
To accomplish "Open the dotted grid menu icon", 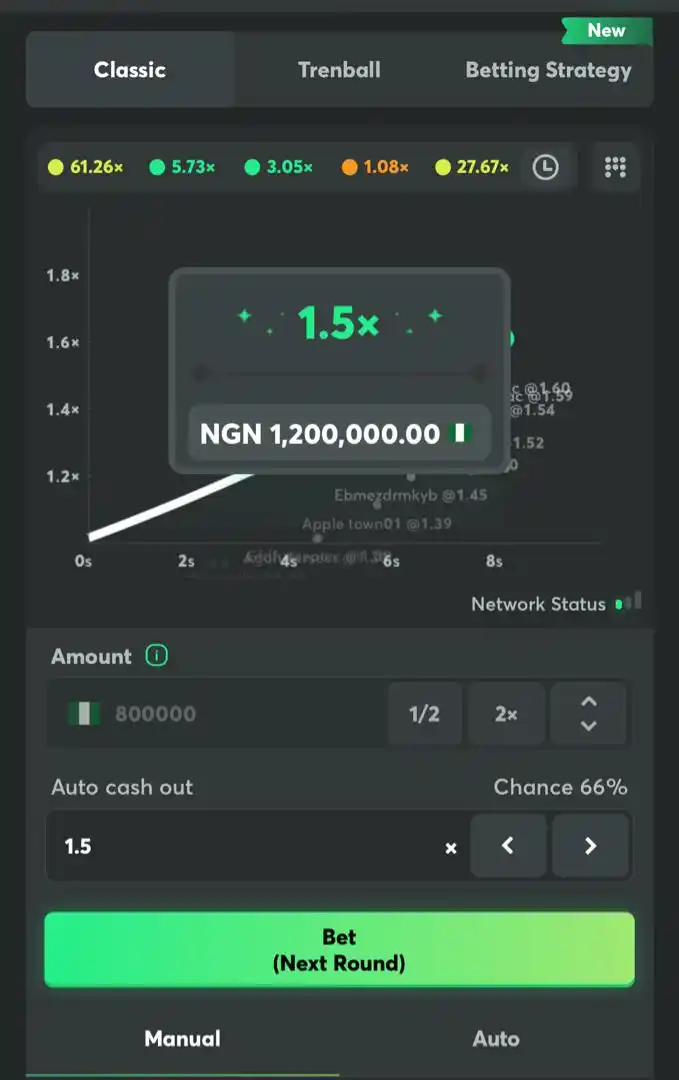I will 615,167.
